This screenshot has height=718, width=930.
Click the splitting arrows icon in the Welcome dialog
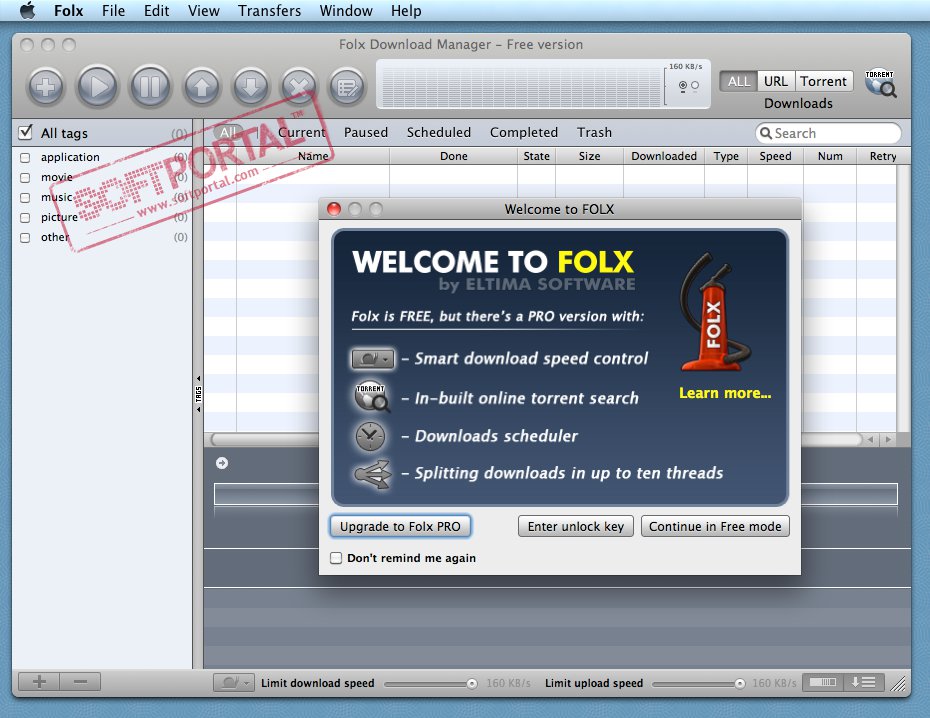372,474
